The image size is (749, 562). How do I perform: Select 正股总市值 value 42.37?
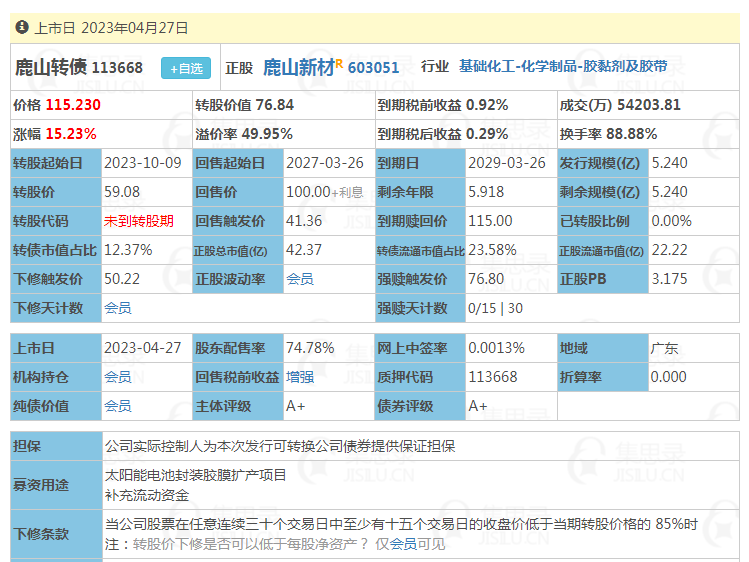tap(304, 250)
